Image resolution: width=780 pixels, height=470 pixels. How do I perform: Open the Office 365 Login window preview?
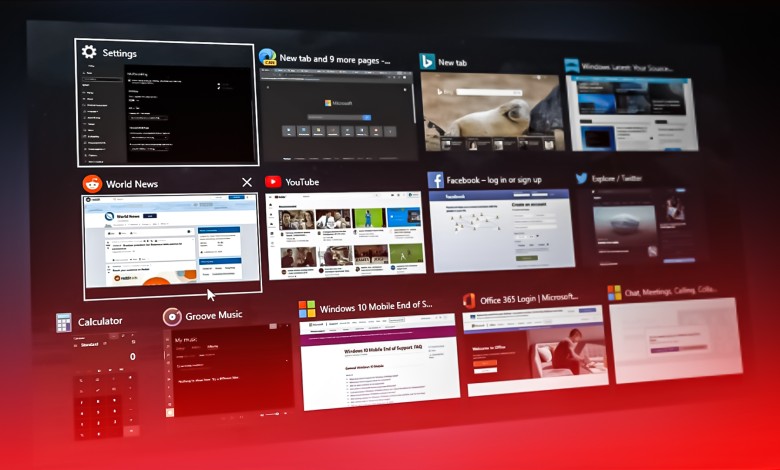pos(536,351)
